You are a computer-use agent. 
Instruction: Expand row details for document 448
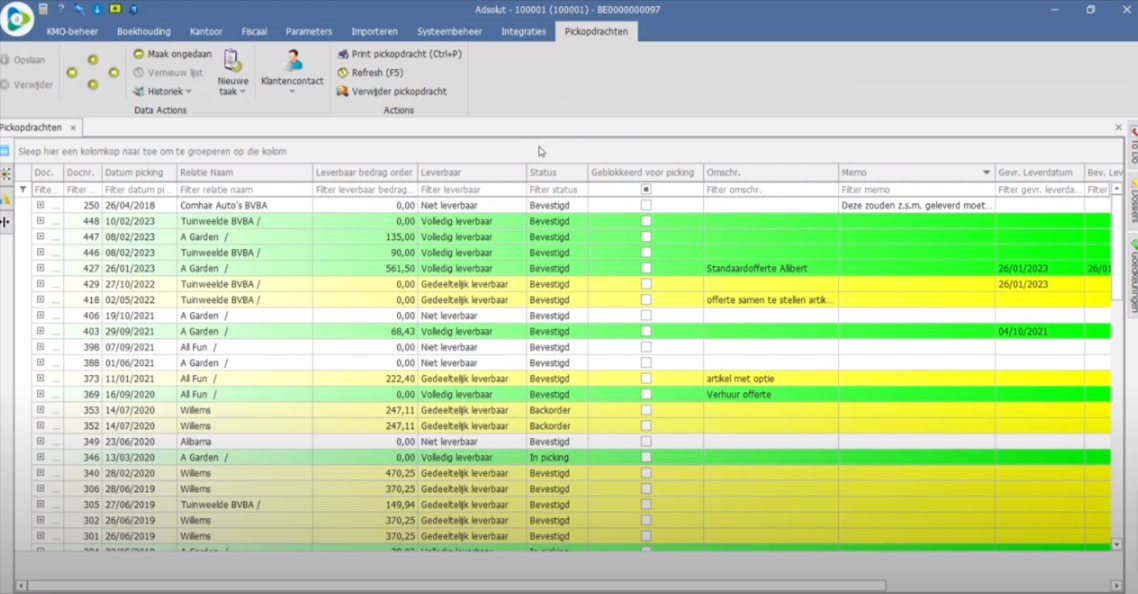click(x=41, y=221)
